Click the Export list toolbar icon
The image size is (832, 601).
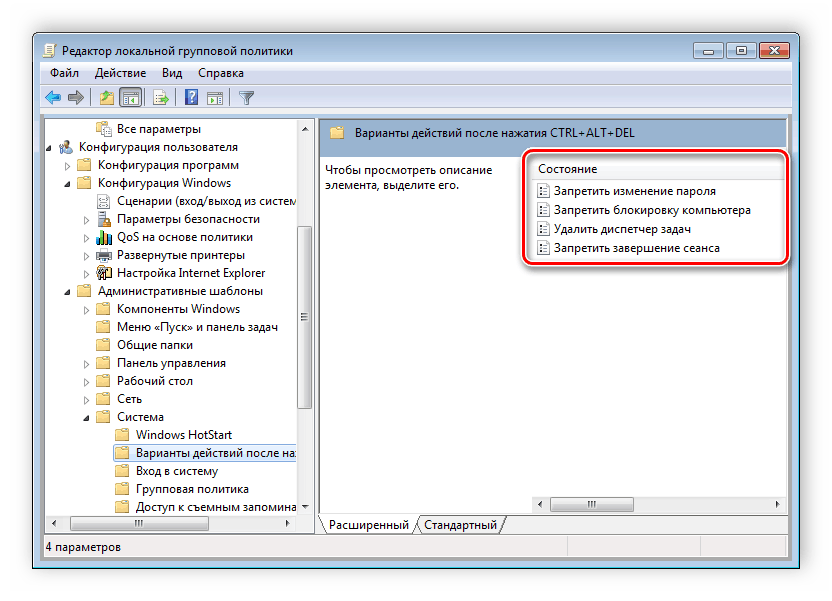click(x=160, y=98)
